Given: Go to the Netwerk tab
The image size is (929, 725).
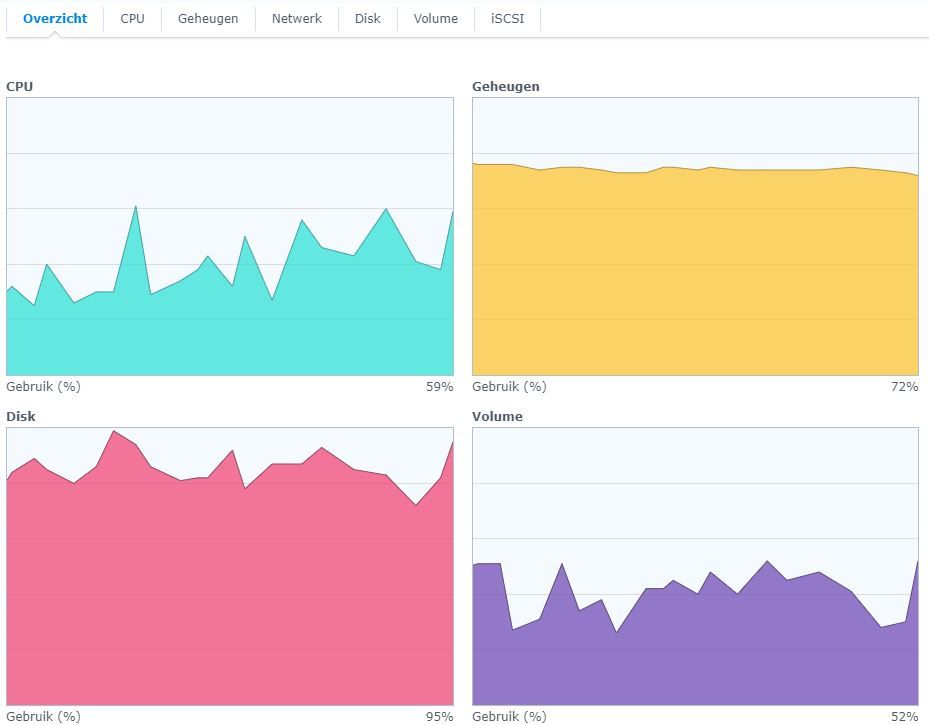Looking at the screenshot, I should coord(297,19).
